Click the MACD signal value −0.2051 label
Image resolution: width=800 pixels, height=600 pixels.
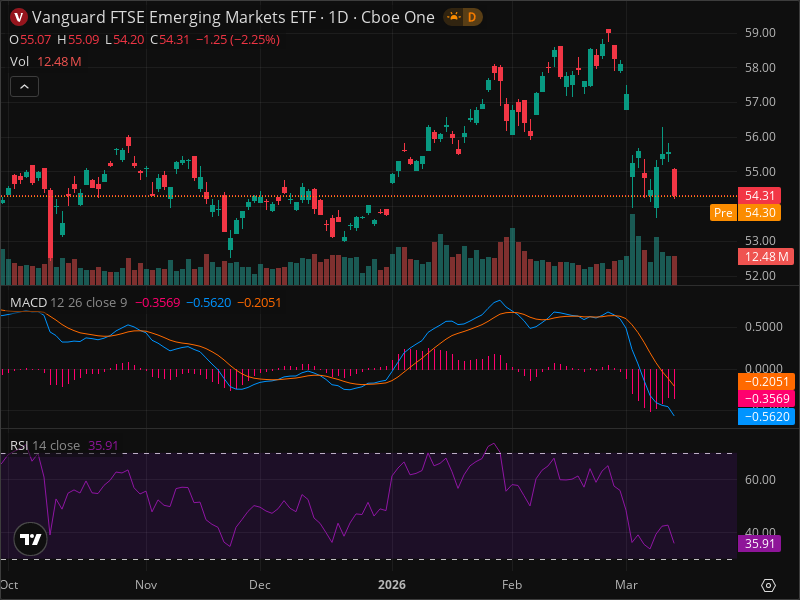click(766, 382)
